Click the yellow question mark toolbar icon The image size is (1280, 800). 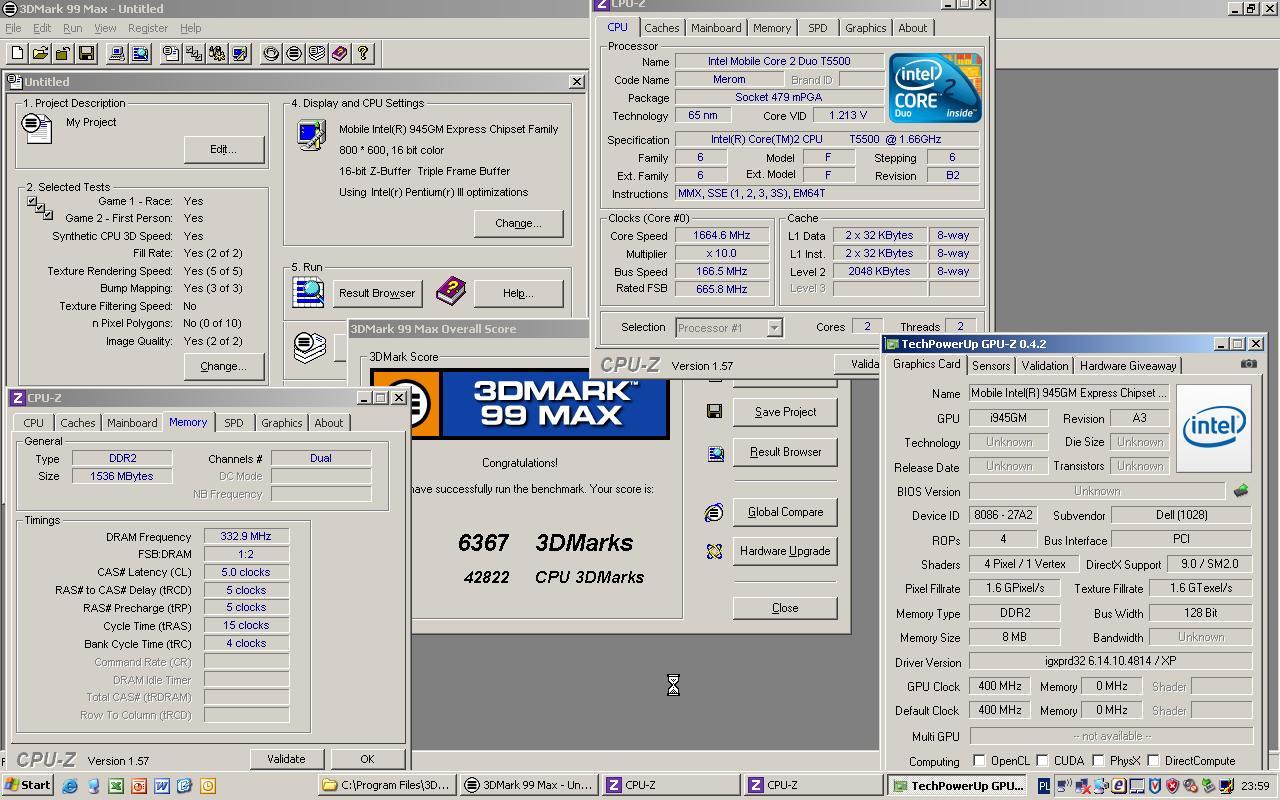[x=363, y=53]
